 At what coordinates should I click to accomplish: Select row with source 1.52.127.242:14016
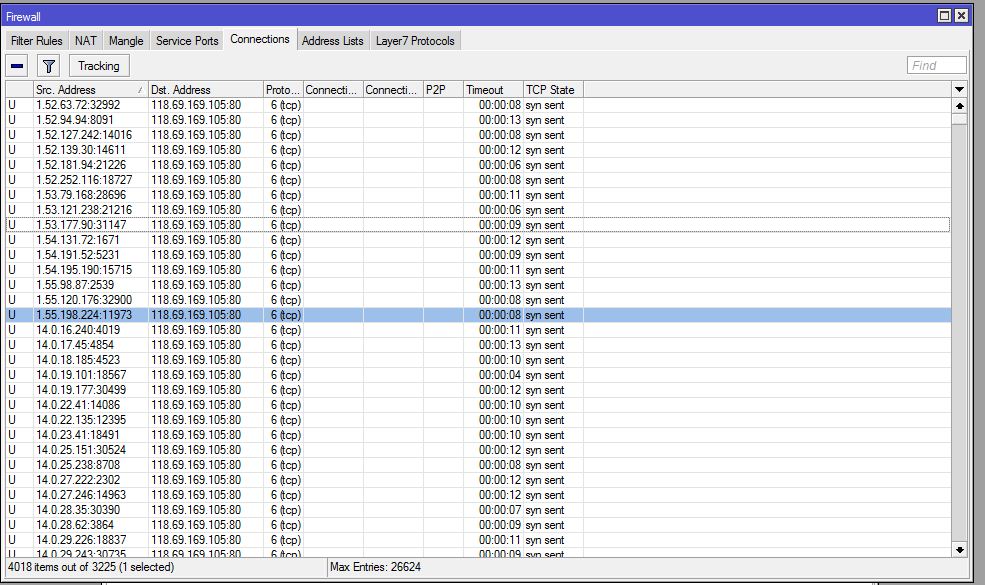pos(478,135)
